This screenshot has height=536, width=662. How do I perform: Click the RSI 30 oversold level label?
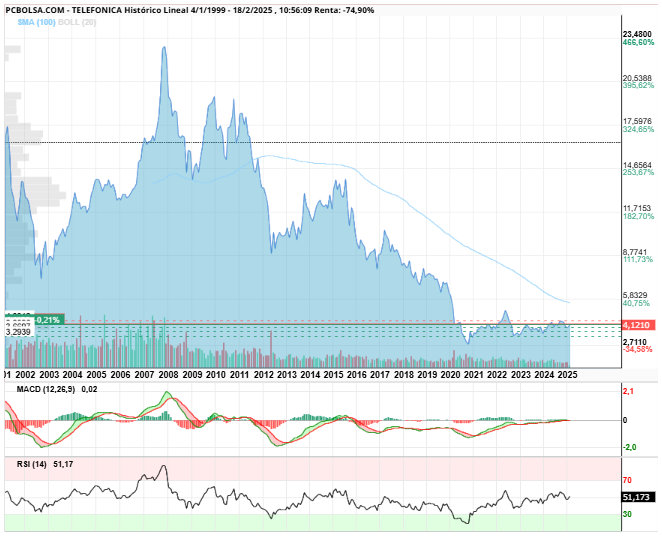(x=627, y=514)
